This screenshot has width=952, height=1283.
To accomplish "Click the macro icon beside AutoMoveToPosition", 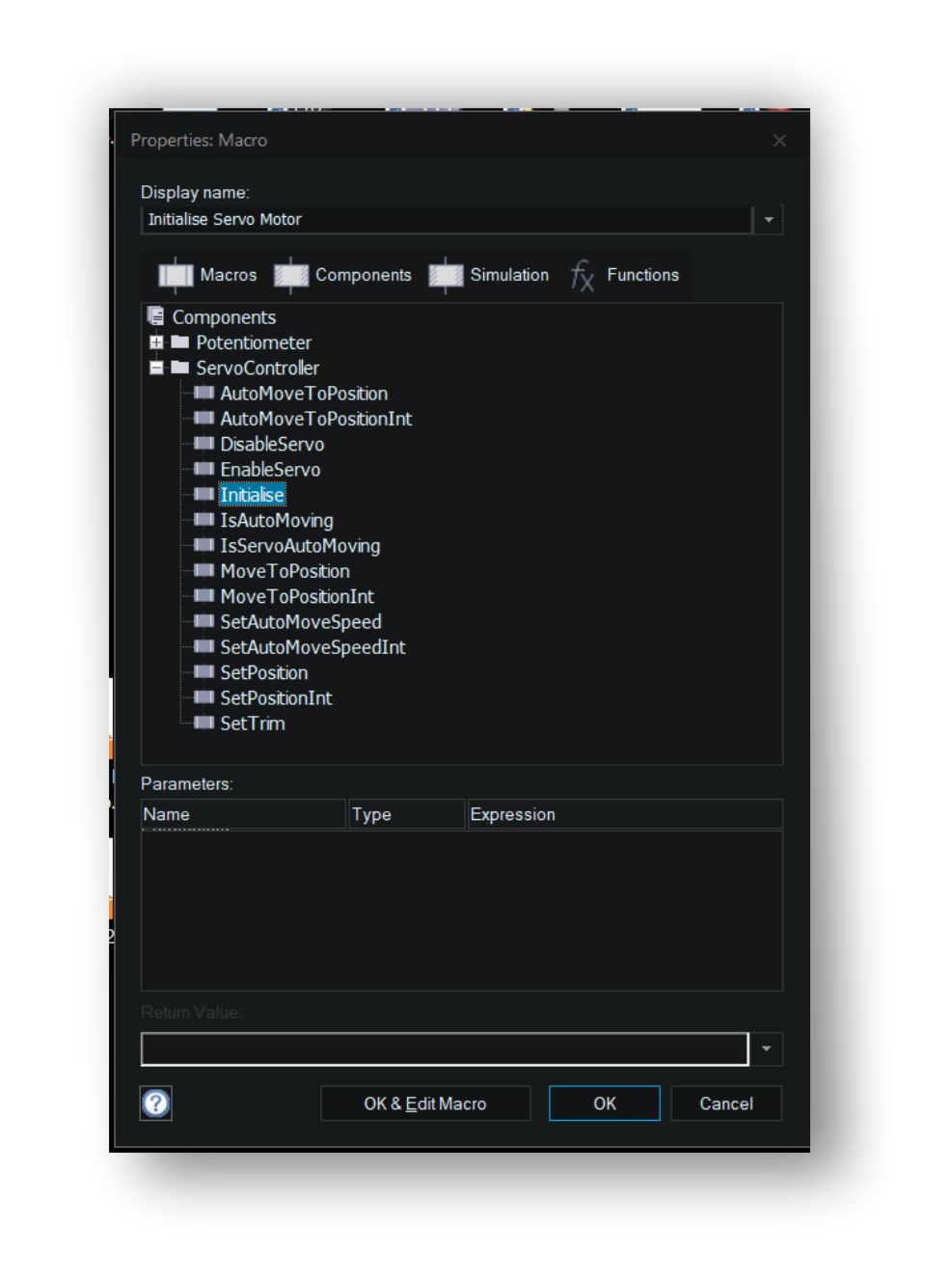I will [204, 393].
